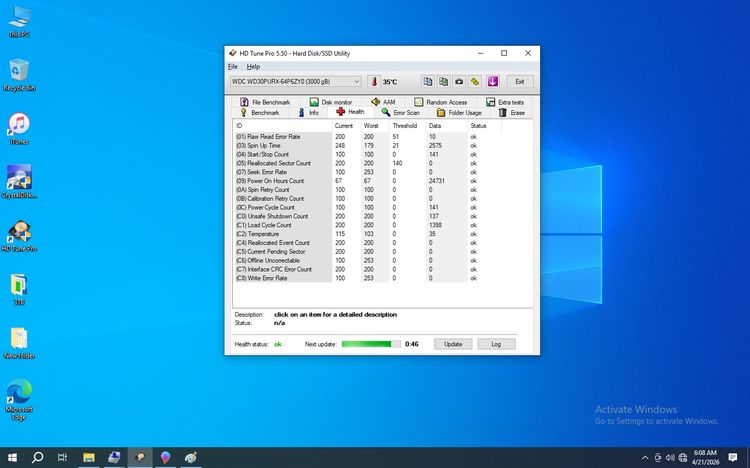This screenshot has height=468, width=750.
Task: Switch to the Disk monitor tab
Action: (331, 102)
